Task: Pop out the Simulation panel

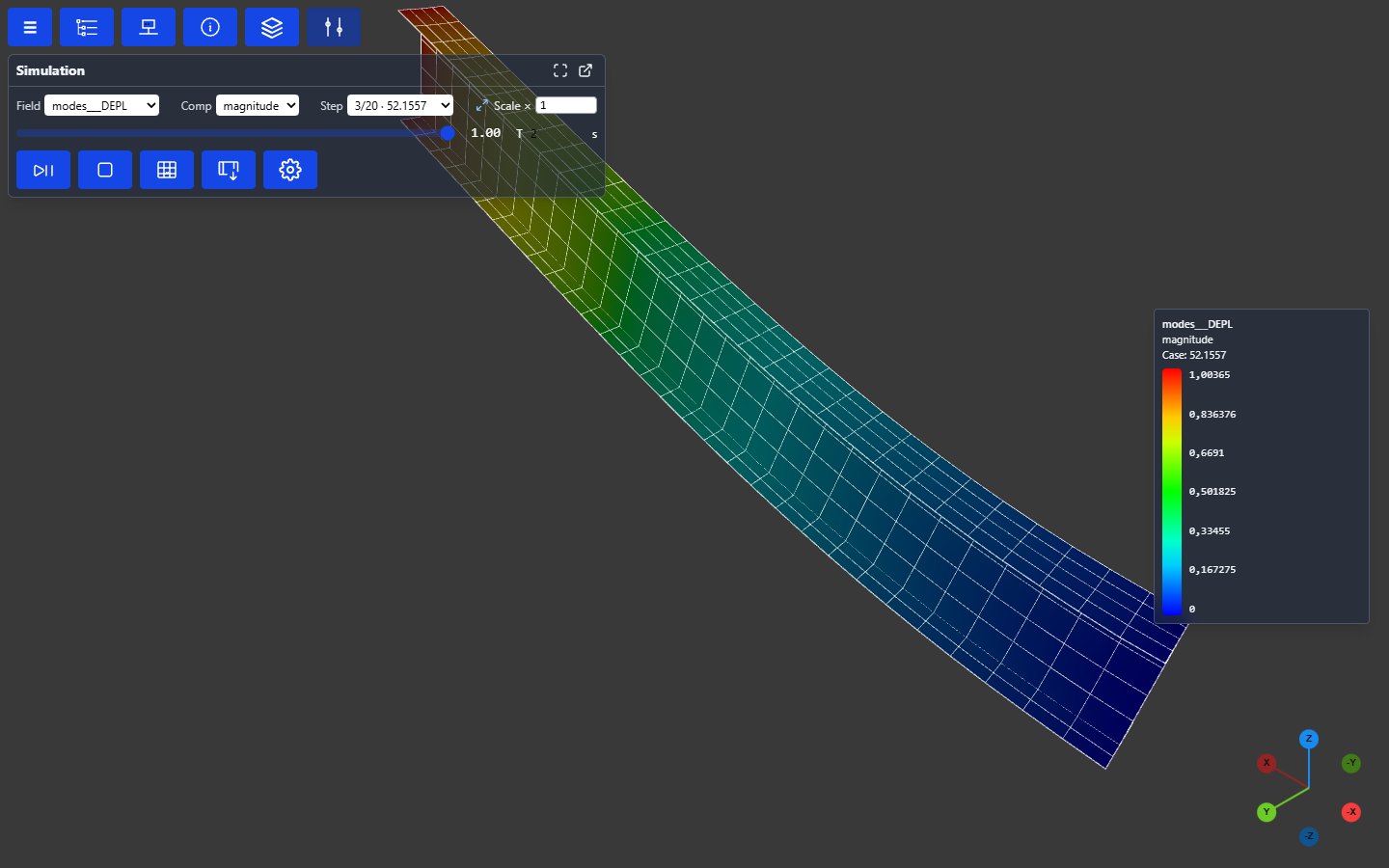Action: (586, 70)
